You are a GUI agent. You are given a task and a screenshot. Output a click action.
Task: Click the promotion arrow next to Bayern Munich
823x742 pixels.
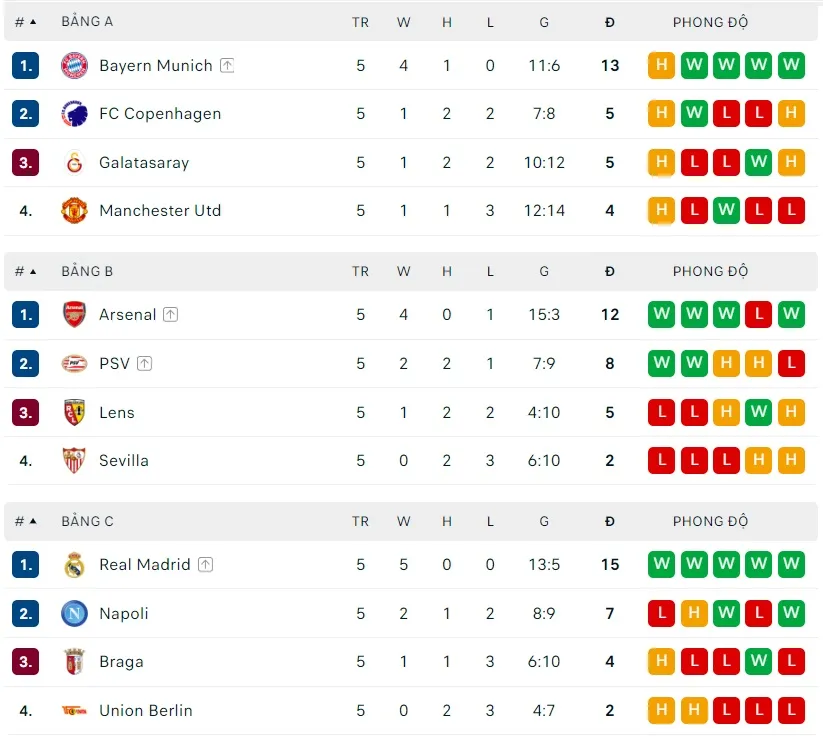(227, 66)
